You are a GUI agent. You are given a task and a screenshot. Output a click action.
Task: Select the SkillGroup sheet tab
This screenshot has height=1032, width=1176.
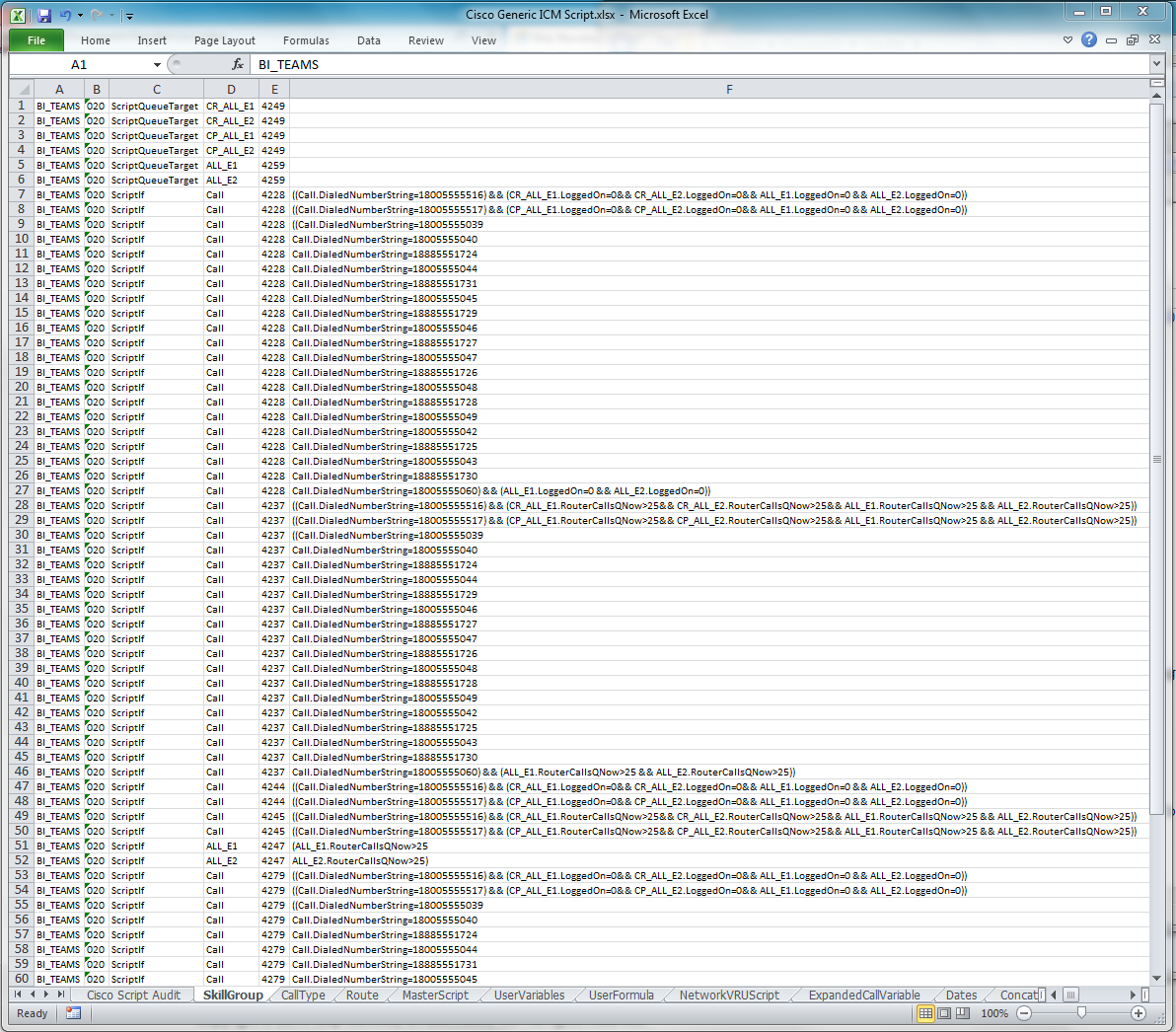click(233, 995)
